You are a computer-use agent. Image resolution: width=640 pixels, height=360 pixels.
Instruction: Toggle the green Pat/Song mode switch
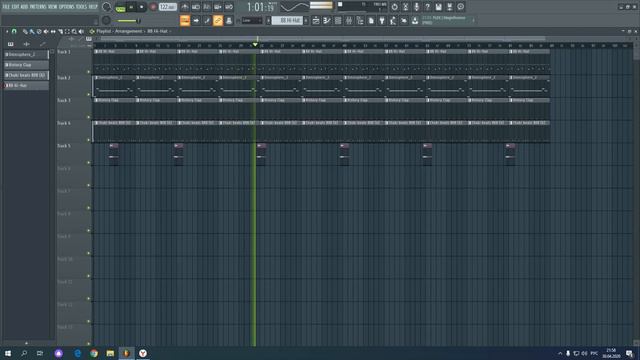point(120,7)
